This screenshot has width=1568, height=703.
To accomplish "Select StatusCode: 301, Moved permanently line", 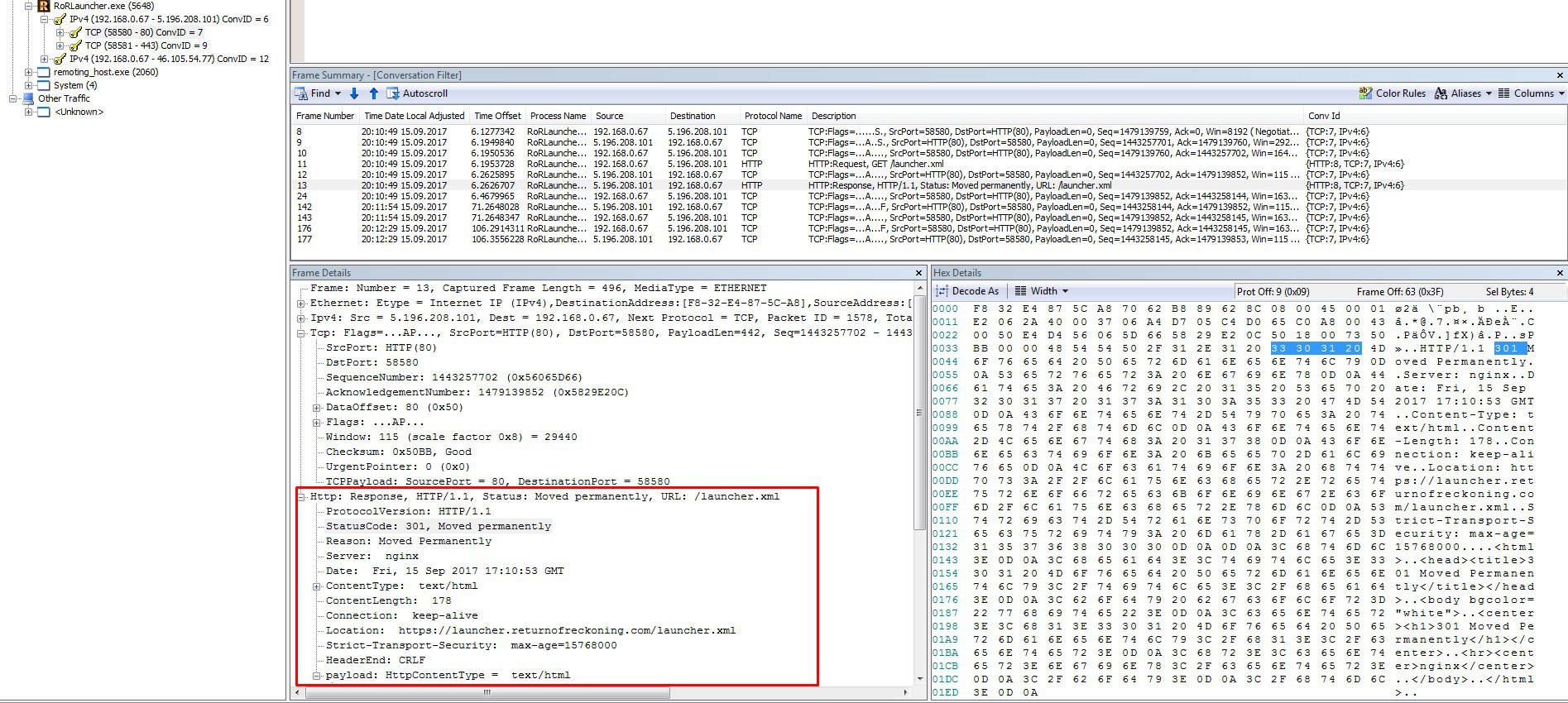I will point(438,526).
